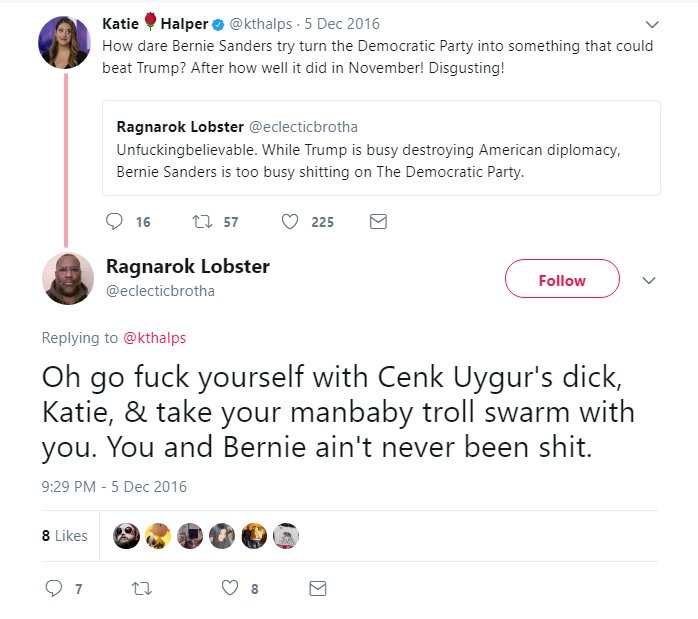View Katie Halper's profile picture
The height and width of the screenshot is (619, 698).
pos(66,43)
